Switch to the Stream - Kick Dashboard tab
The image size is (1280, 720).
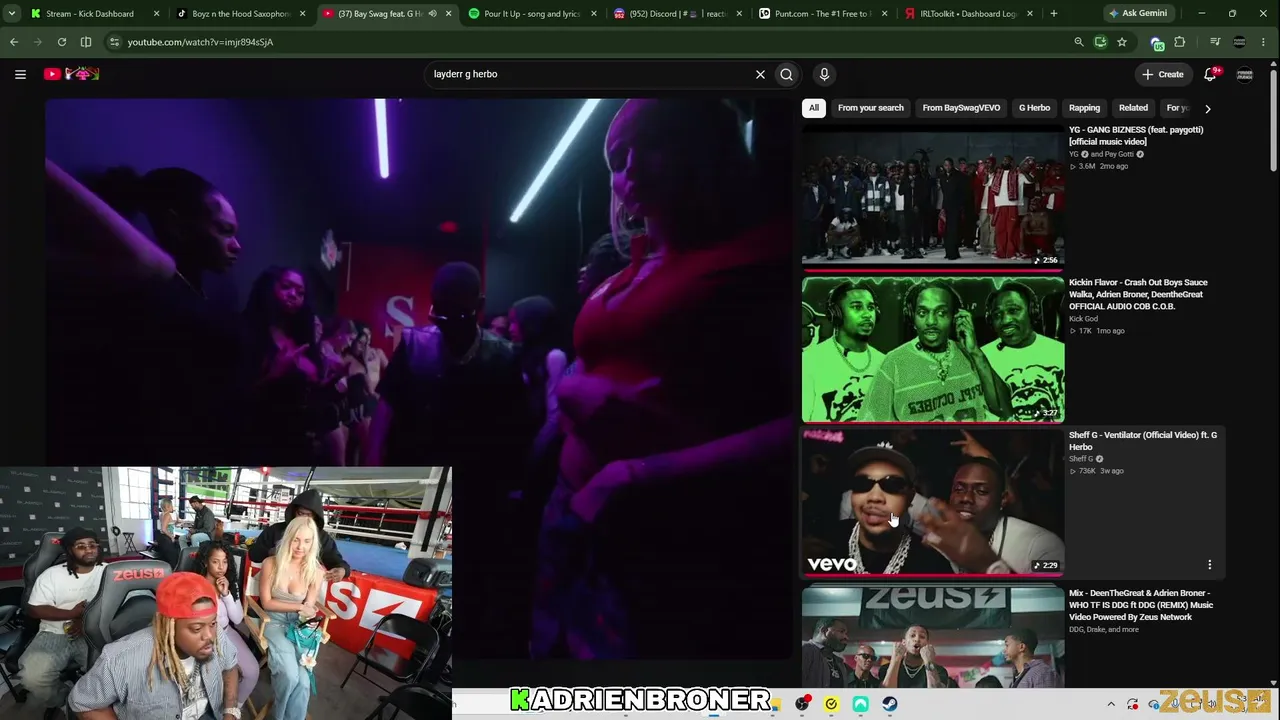pos(90,14)
